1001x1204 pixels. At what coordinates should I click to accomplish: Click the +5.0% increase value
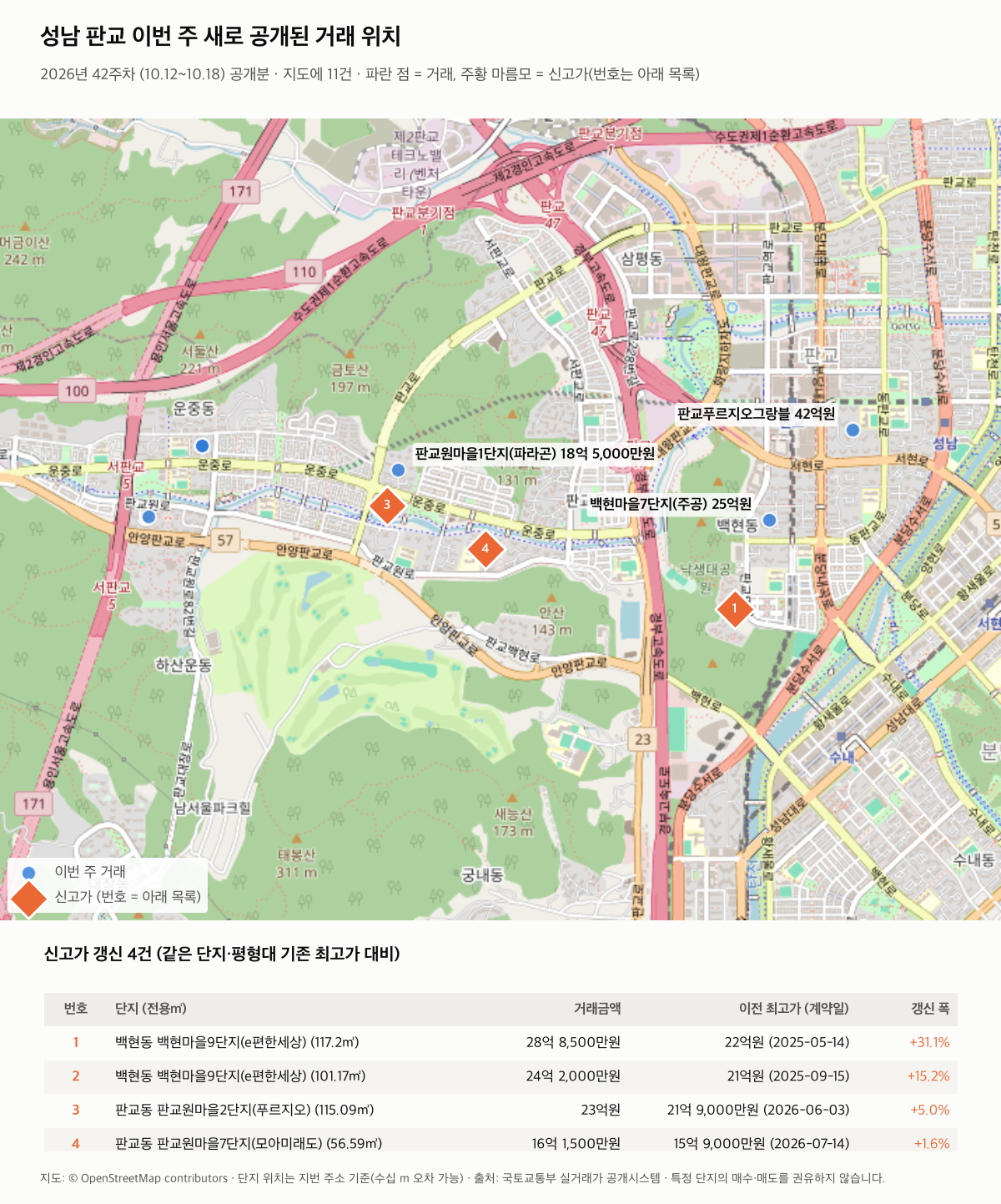pos(930,1110)
